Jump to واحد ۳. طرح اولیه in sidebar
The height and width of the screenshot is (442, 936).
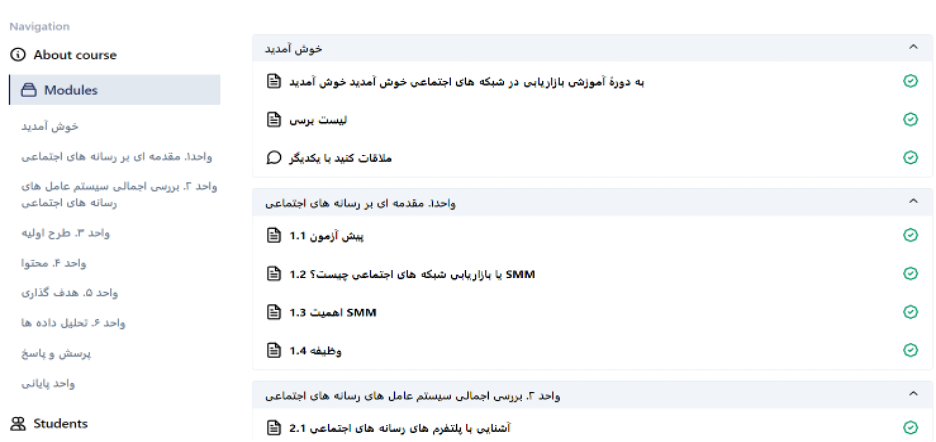(66, 234)
